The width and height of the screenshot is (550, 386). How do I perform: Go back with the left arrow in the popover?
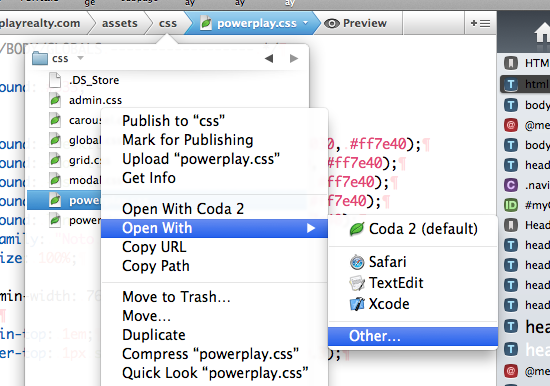click(x=269, y=58)
